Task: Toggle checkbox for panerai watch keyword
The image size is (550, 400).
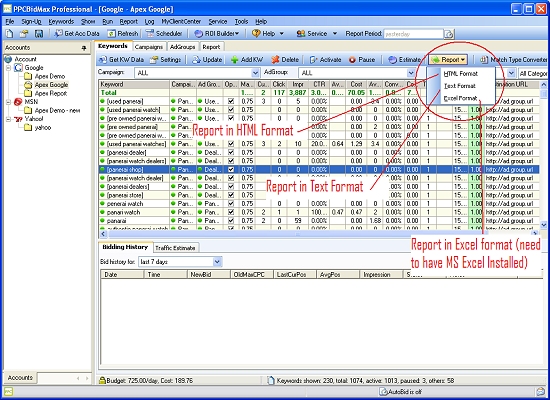Action: 231,204
